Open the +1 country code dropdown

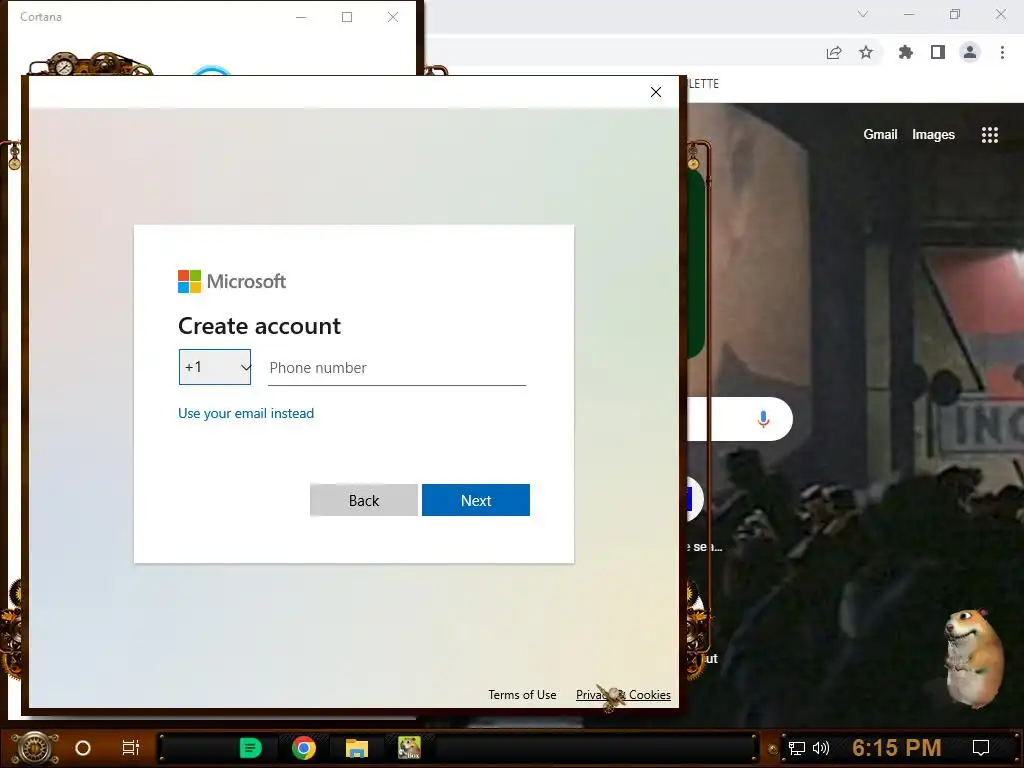[215, 367]
